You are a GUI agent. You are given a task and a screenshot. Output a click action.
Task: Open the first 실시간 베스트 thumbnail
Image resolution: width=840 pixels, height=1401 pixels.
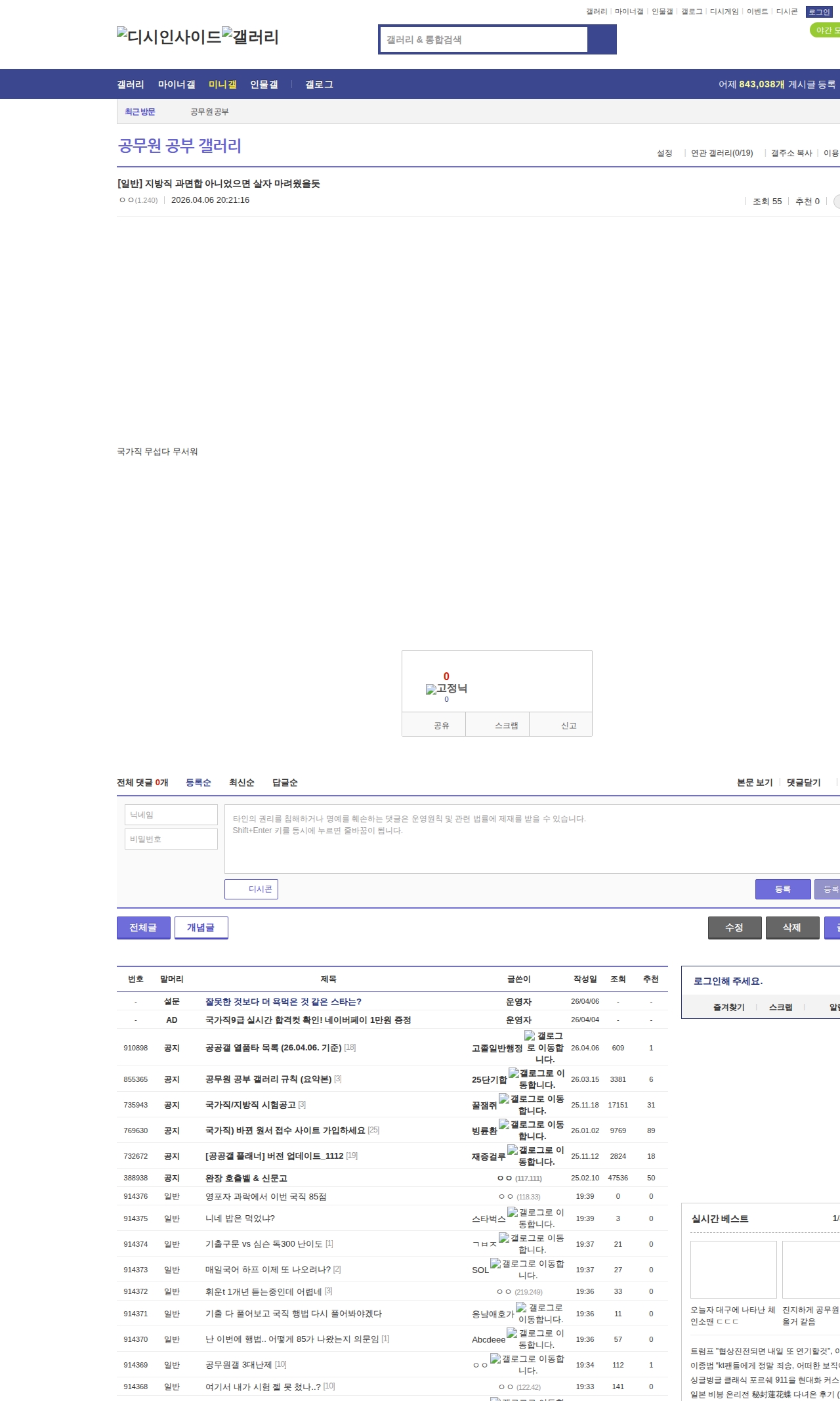point(733,1270)
